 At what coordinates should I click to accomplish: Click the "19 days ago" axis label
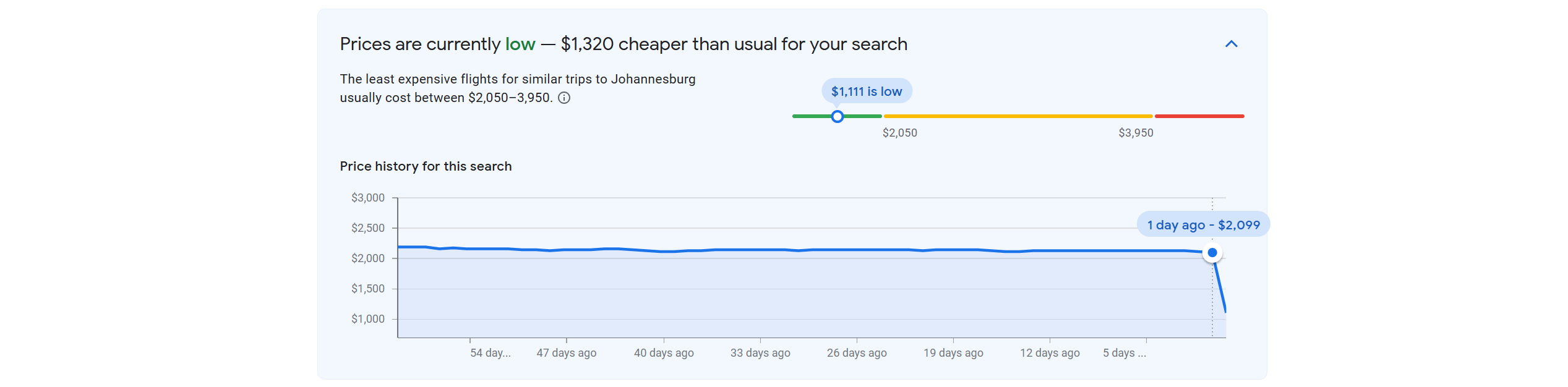pos(953,353)
